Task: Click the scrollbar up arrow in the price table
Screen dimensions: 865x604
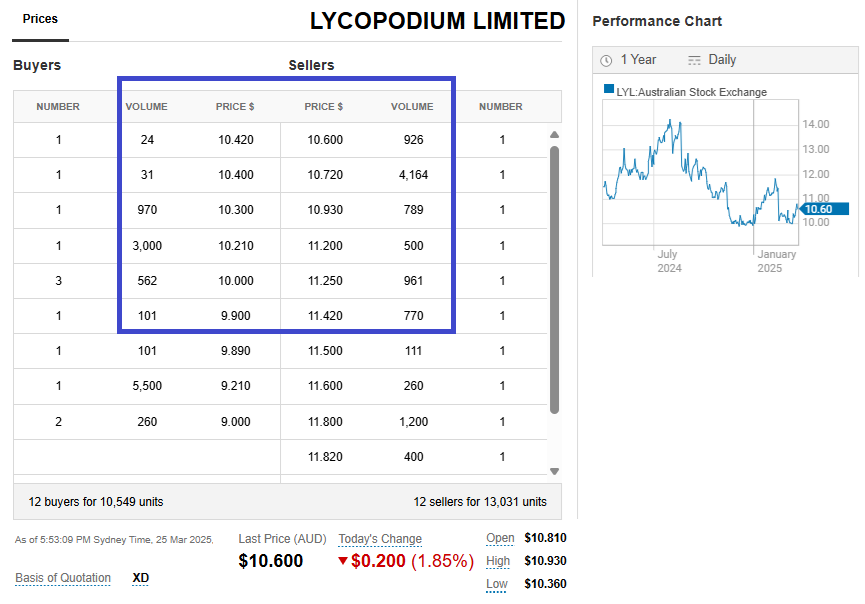Action: pos(555,135)
